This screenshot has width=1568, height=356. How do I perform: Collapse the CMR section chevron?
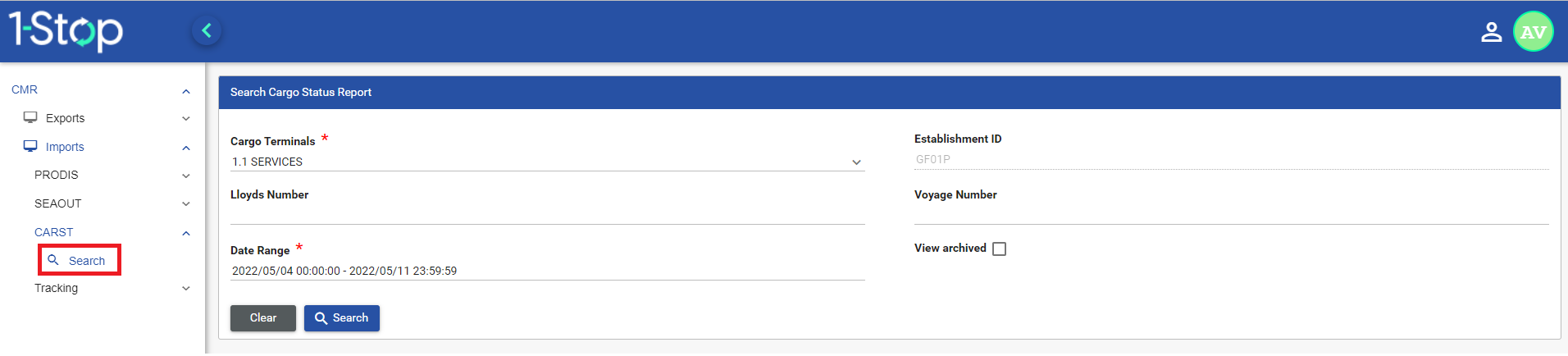[x=186, y=91]
